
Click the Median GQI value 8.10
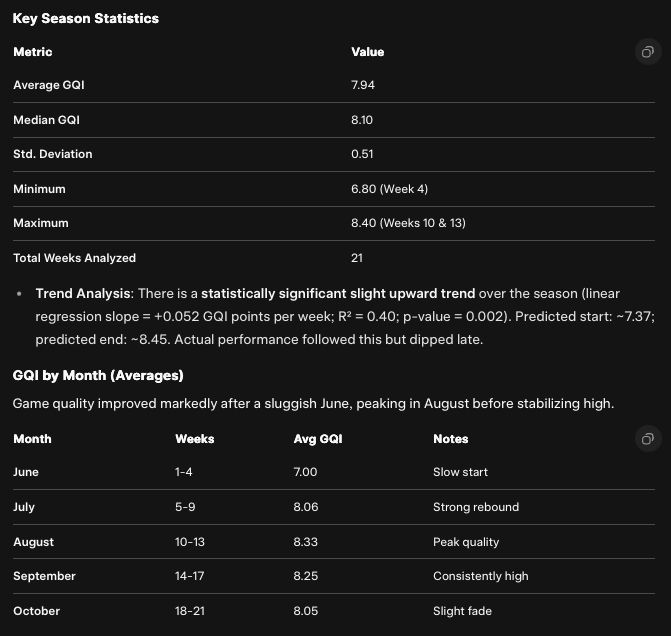click(x=363, y=120)
